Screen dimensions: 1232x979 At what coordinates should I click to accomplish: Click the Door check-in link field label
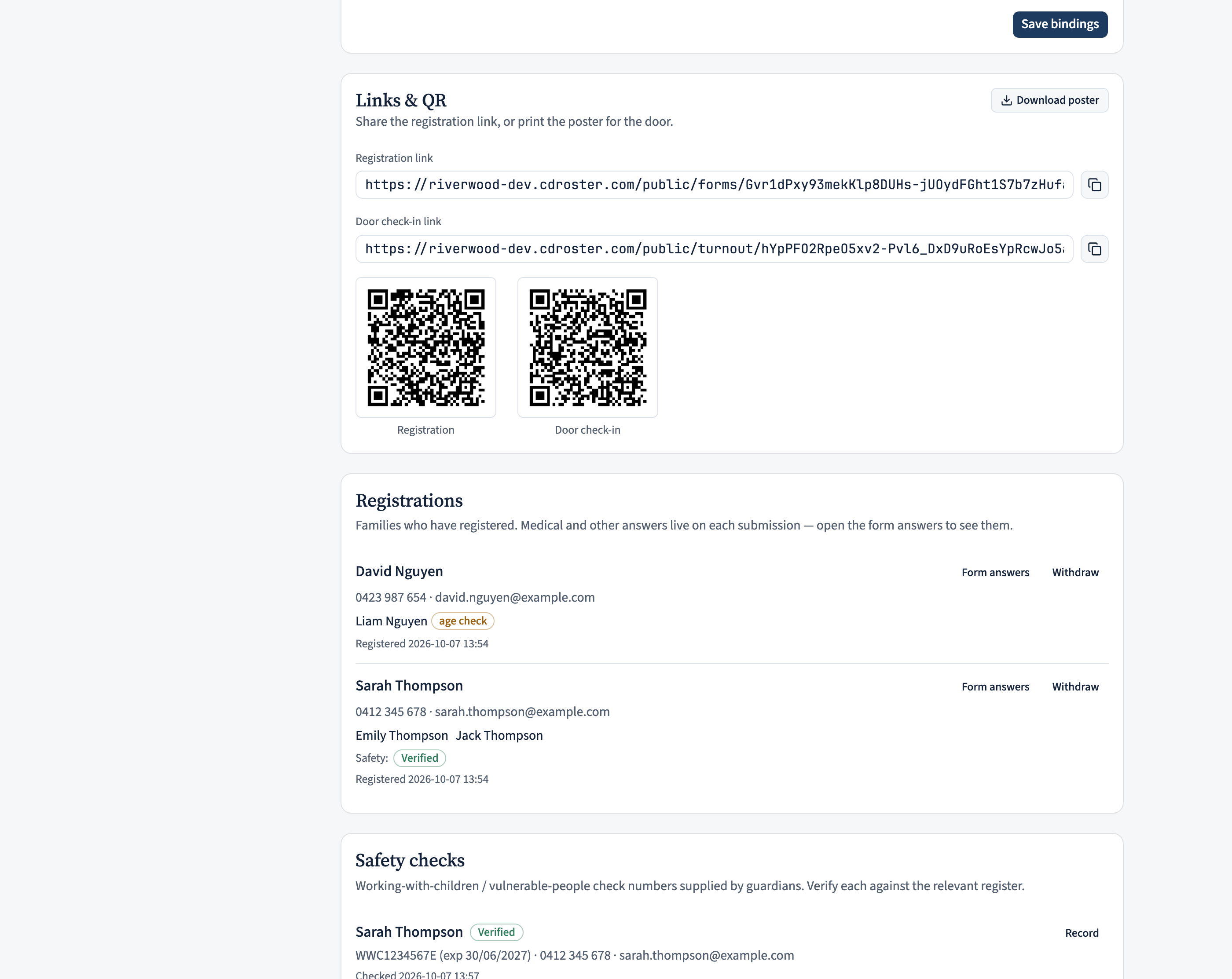pos(398,222)
